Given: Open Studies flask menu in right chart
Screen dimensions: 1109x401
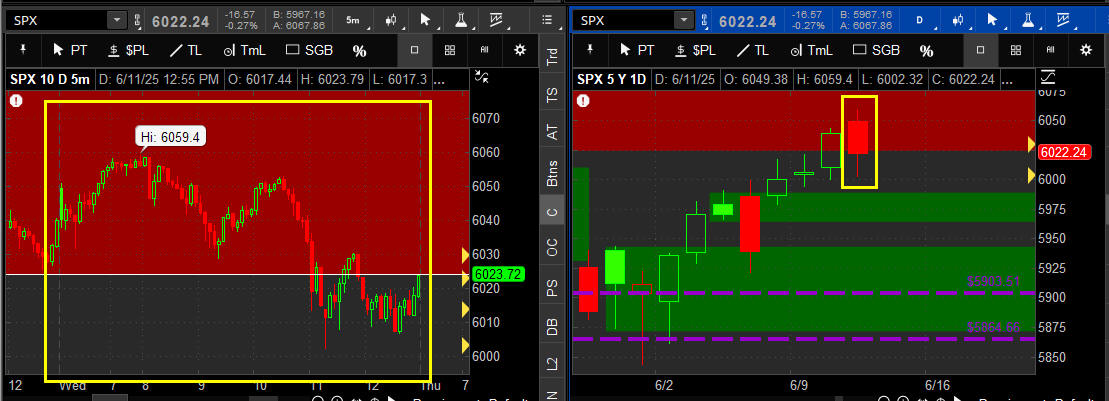Looking at the screenshot, I should [1027, 21].
